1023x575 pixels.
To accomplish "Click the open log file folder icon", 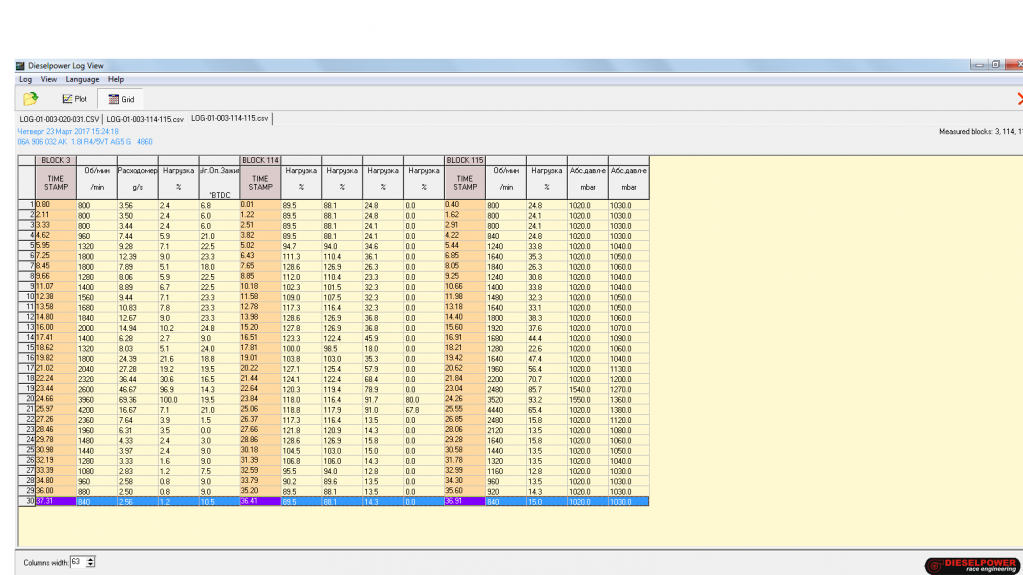I will [30, 98].
